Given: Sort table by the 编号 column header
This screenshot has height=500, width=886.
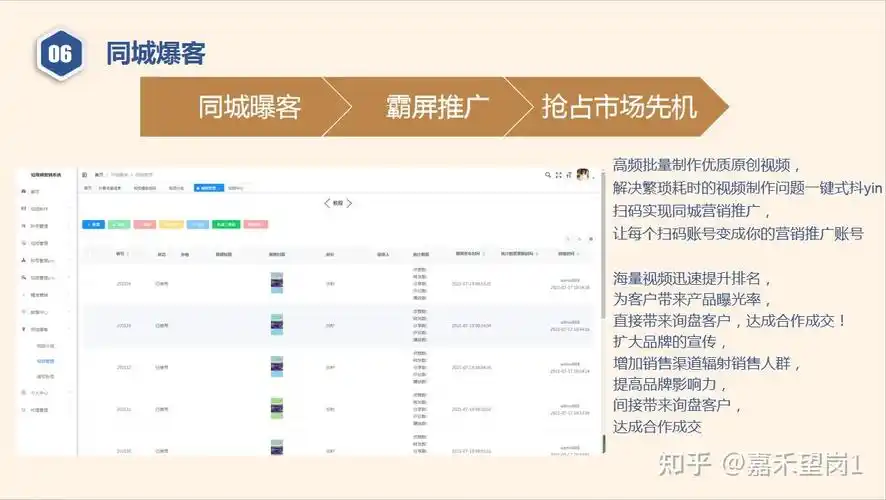Looking at the screenshot, I should (121, 254).
